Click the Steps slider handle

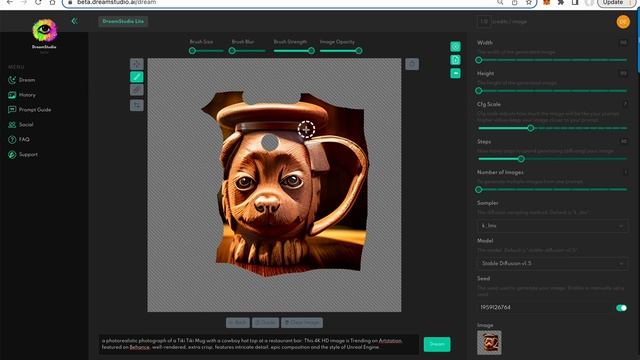click(x=521, y=159)
